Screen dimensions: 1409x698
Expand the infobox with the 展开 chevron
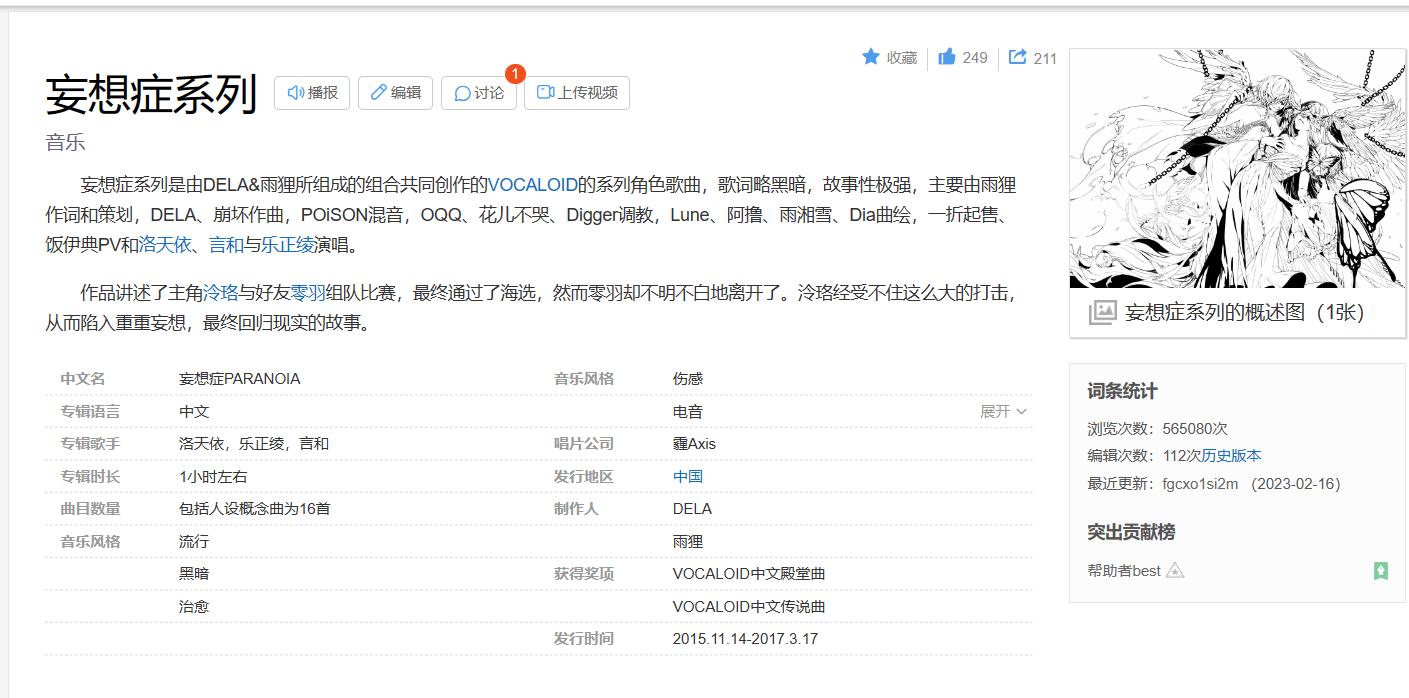pos(1000,411)
